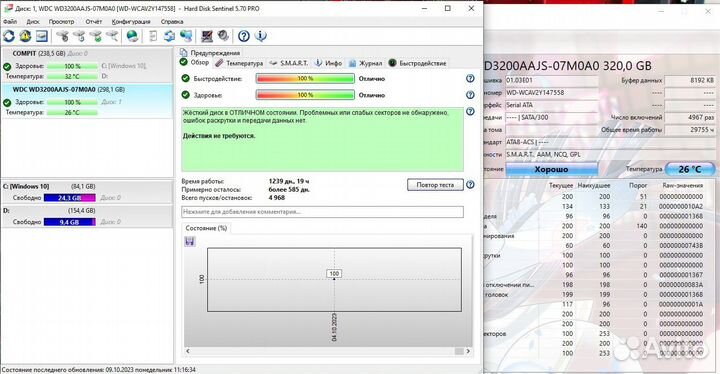Click the graph scroll left arrow

click(x=188, y=351)
